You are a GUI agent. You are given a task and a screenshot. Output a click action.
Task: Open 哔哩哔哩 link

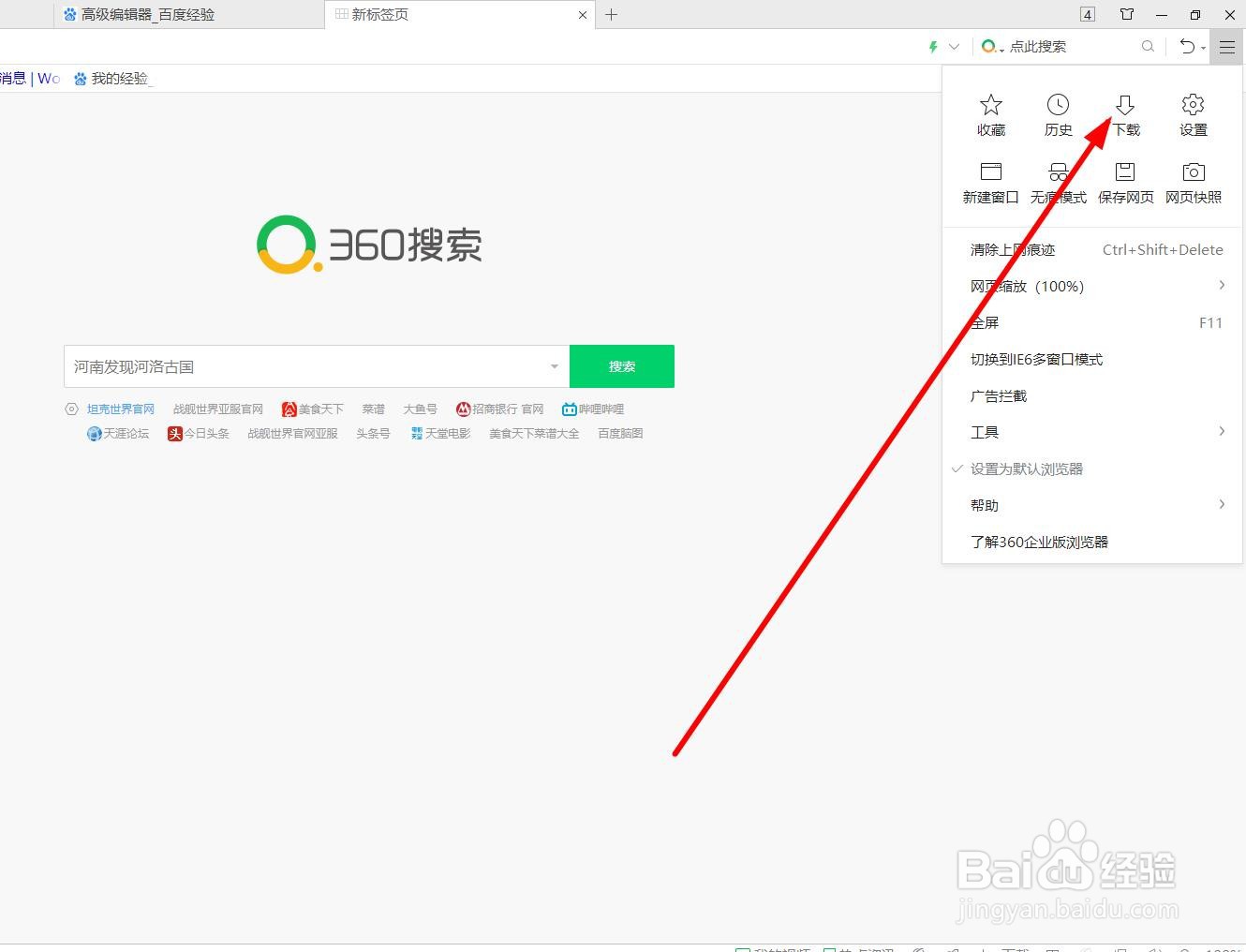[593, 409]
